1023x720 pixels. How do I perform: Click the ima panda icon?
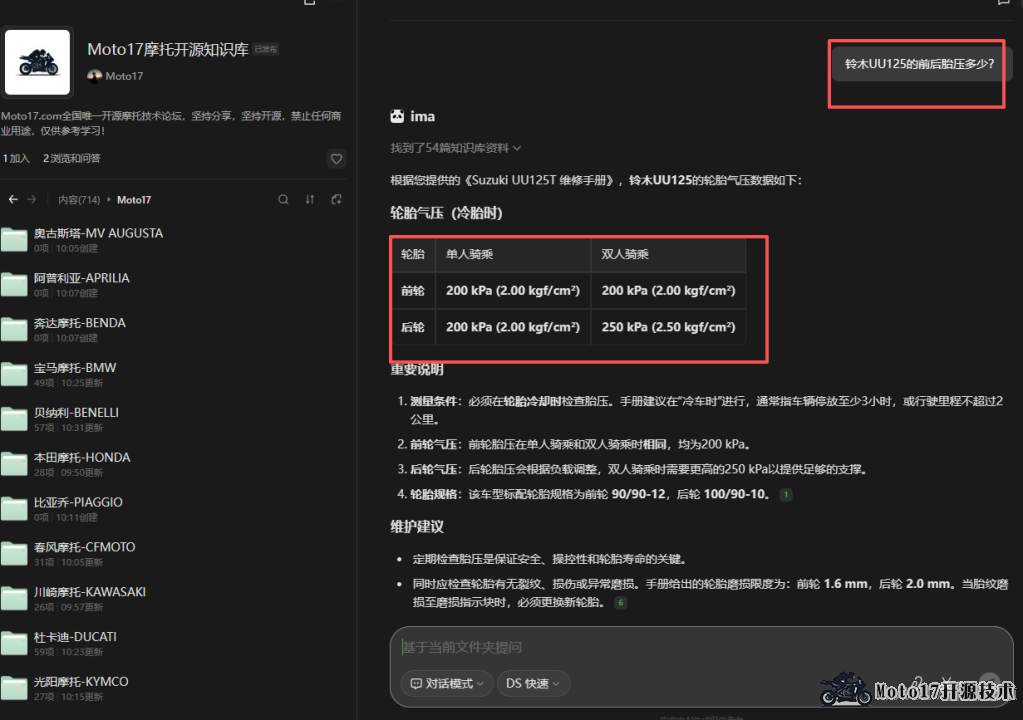click(x=397, y=117)
